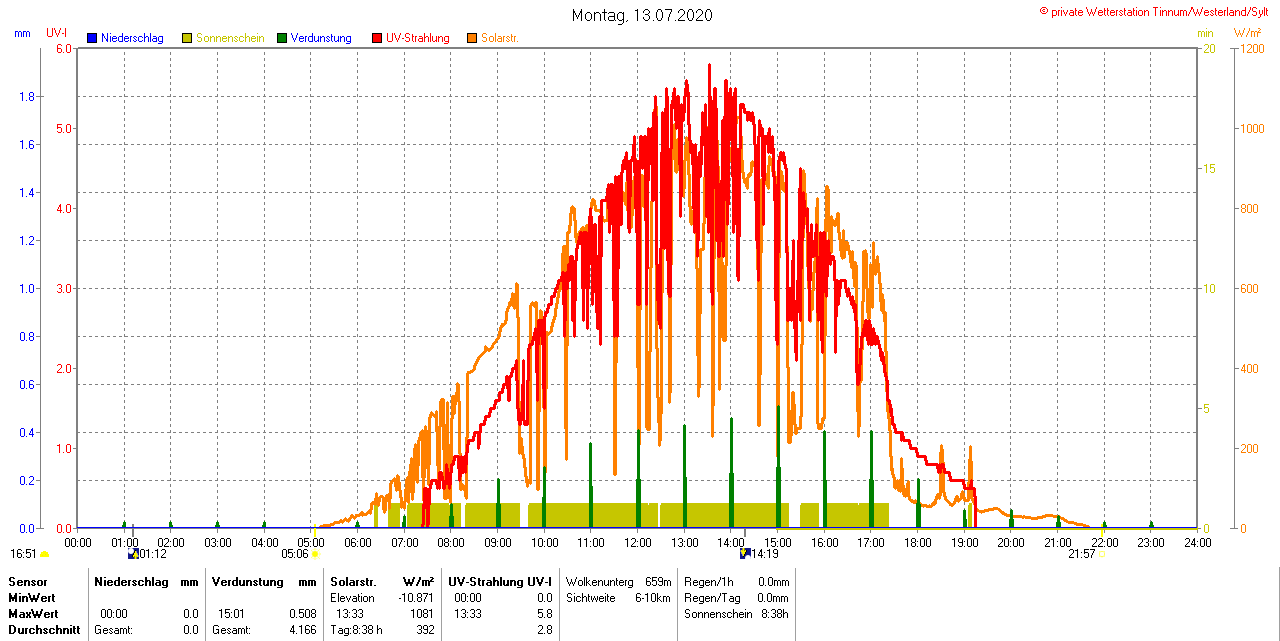Click the 06:00 time axis label
The width and height of the screenshot is (1280, 641).
358,543
